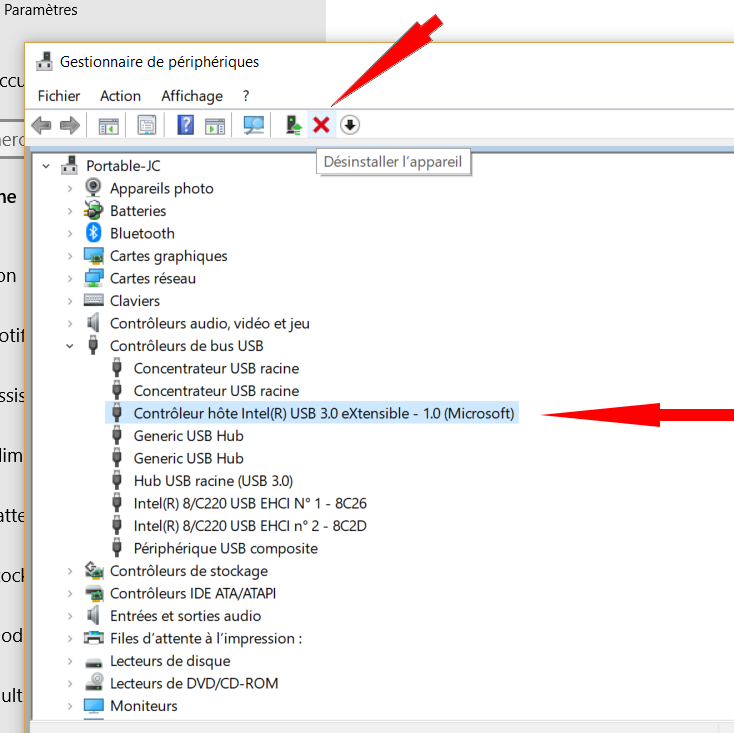Select Périphérique USB composite
734x733 pixels.
pyautogui.click(x=226, y=548)
